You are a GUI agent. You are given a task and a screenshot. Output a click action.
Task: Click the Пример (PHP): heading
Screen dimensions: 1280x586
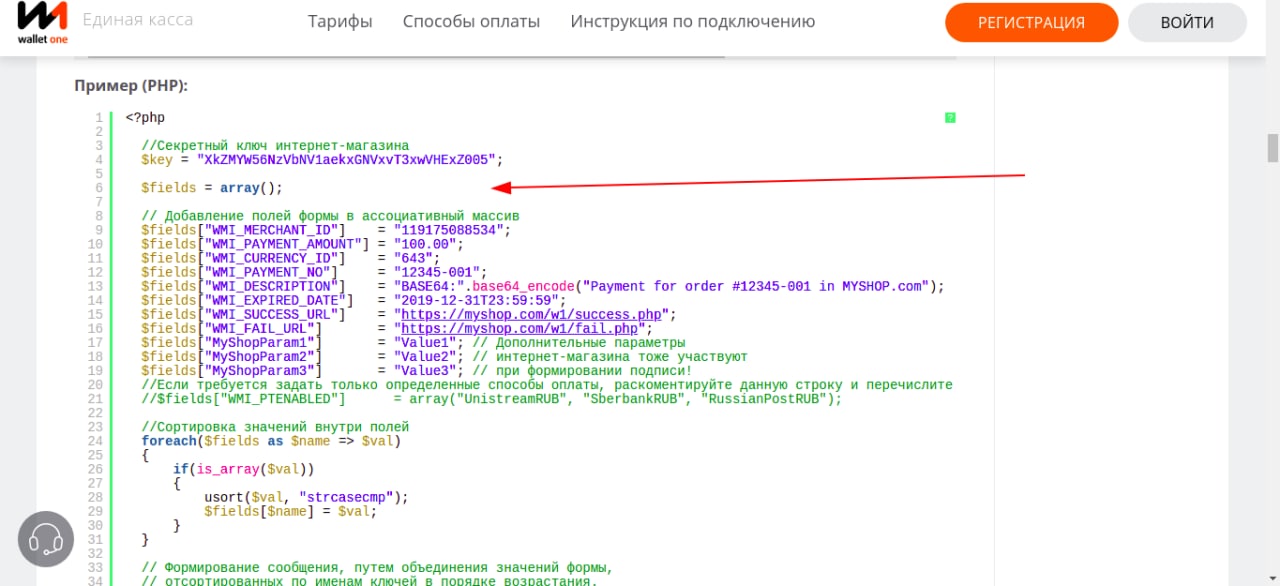pos(131,86)
